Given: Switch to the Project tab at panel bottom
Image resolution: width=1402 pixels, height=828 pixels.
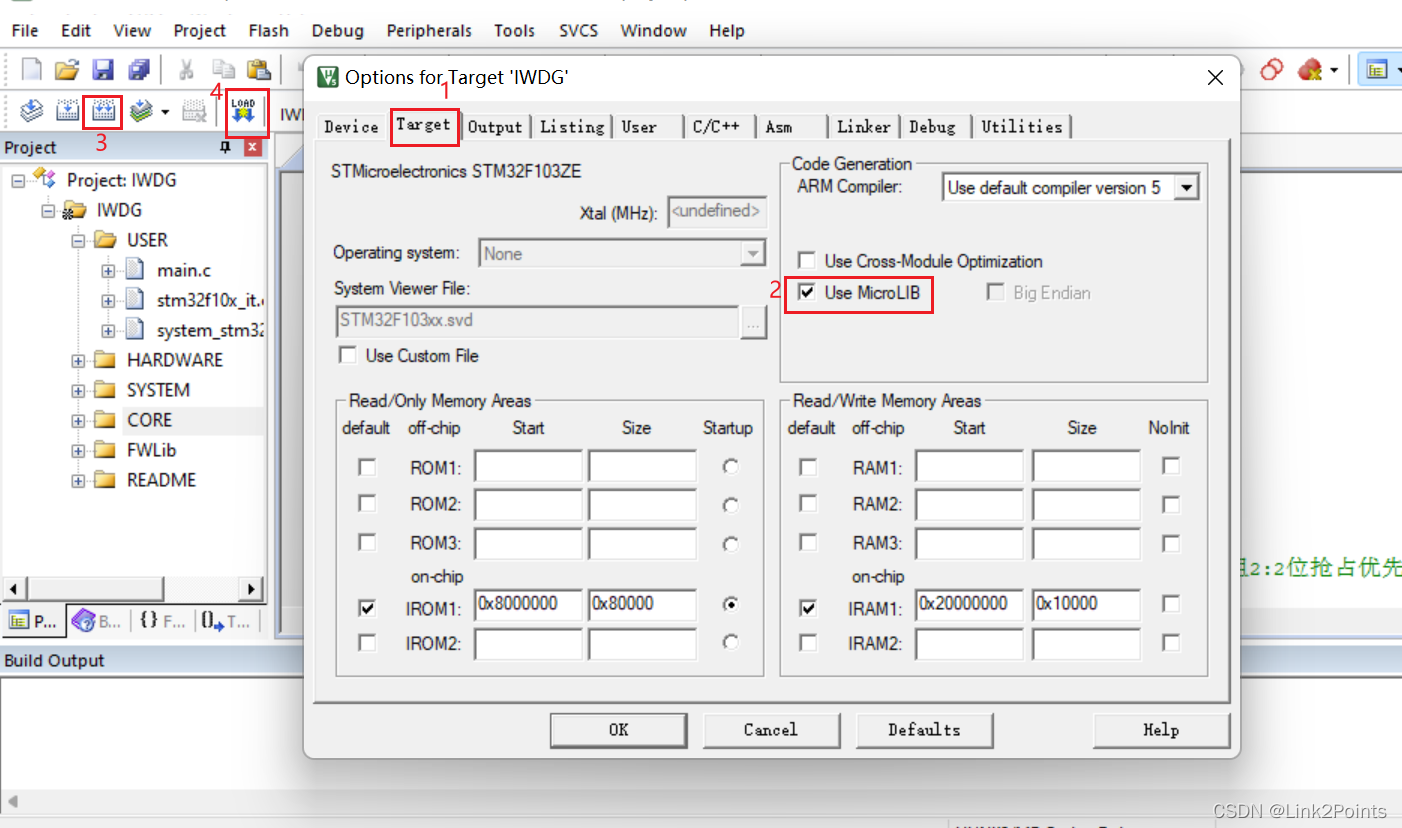Looking at the screenshot, I should (x=33, y=621).
